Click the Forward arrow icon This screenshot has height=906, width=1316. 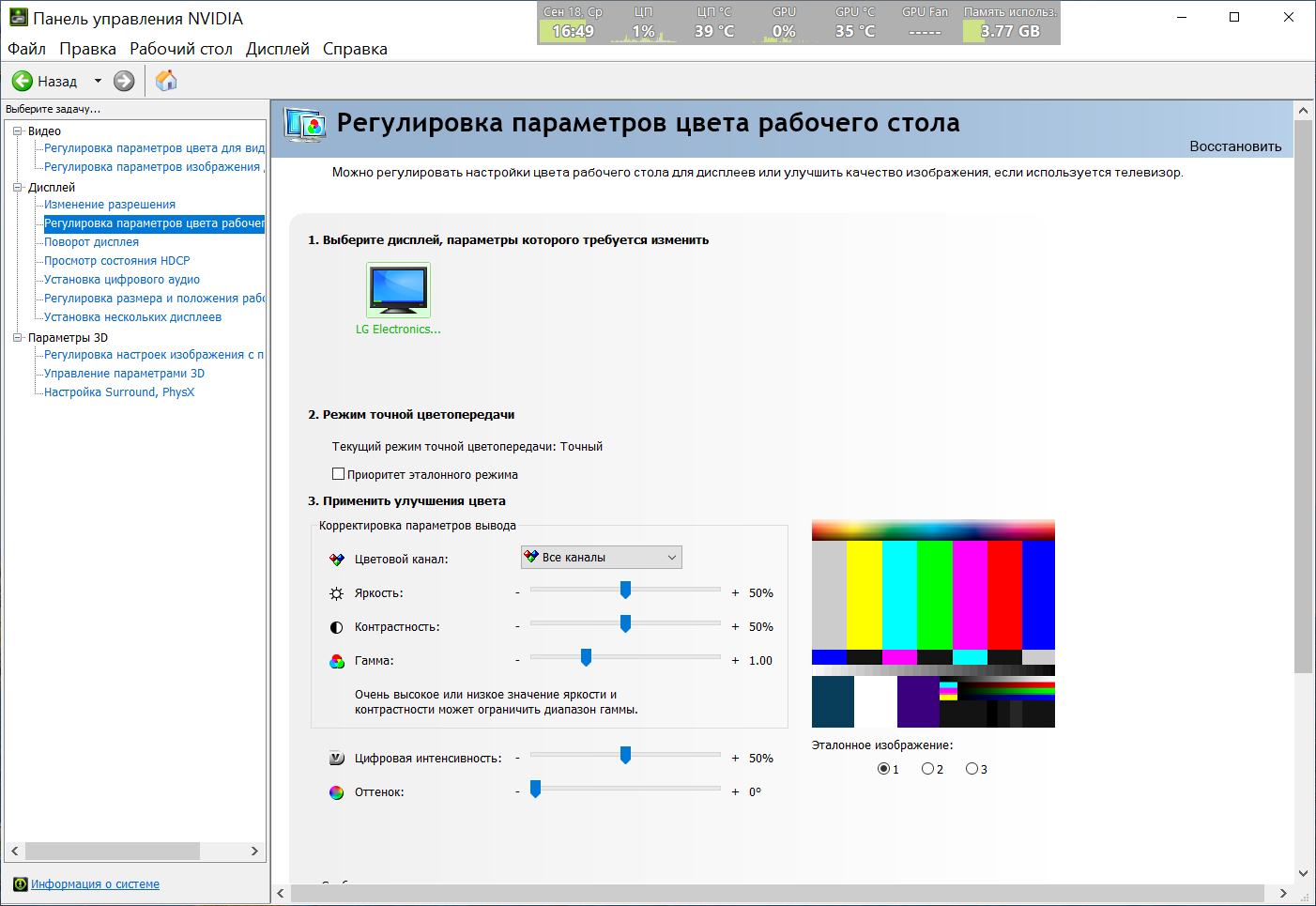(124, 82)
